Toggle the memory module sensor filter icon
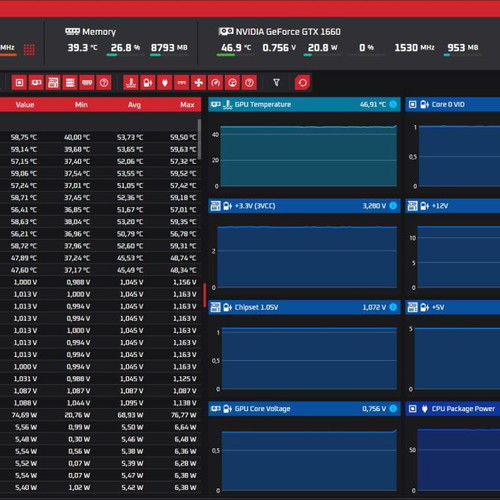The image size is (500, 500). [x=87, y=83]
